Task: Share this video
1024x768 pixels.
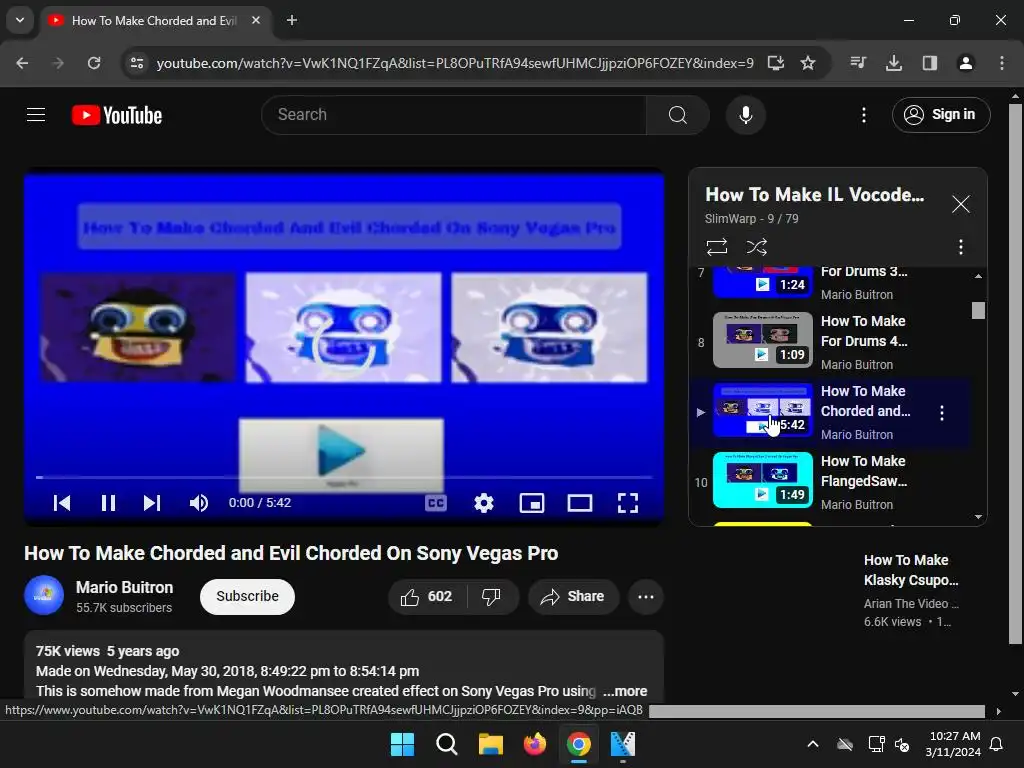Action: (573, 596)
